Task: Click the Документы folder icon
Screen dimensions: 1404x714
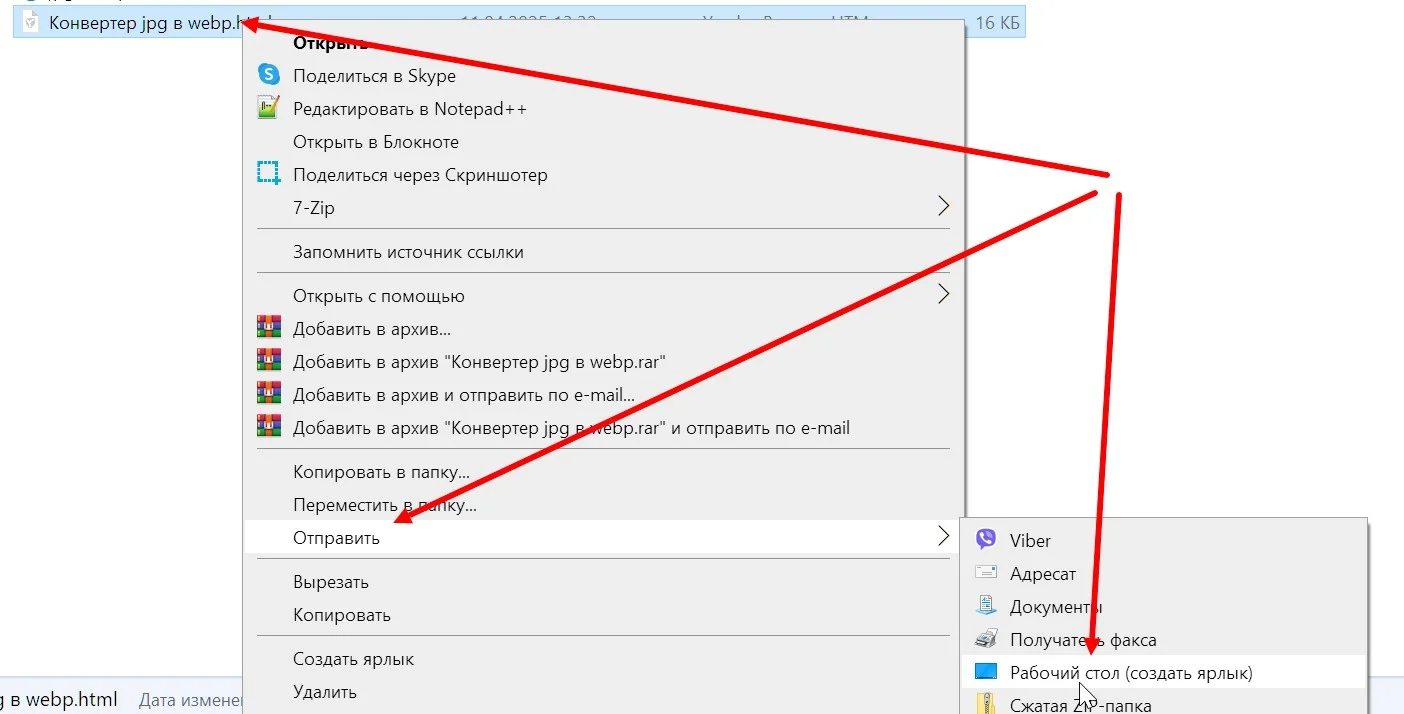Action: click(x=986, y=606)
